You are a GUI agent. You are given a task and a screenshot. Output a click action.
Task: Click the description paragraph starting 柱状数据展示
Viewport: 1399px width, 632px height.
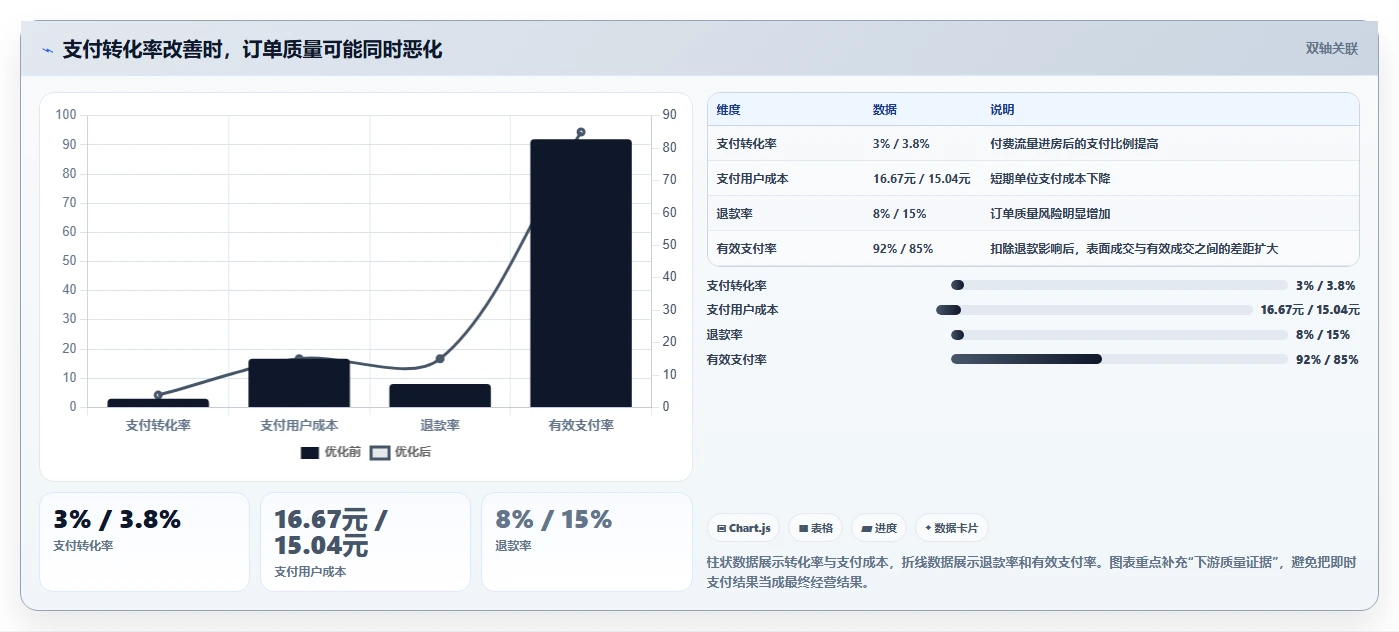point(1031,572)
